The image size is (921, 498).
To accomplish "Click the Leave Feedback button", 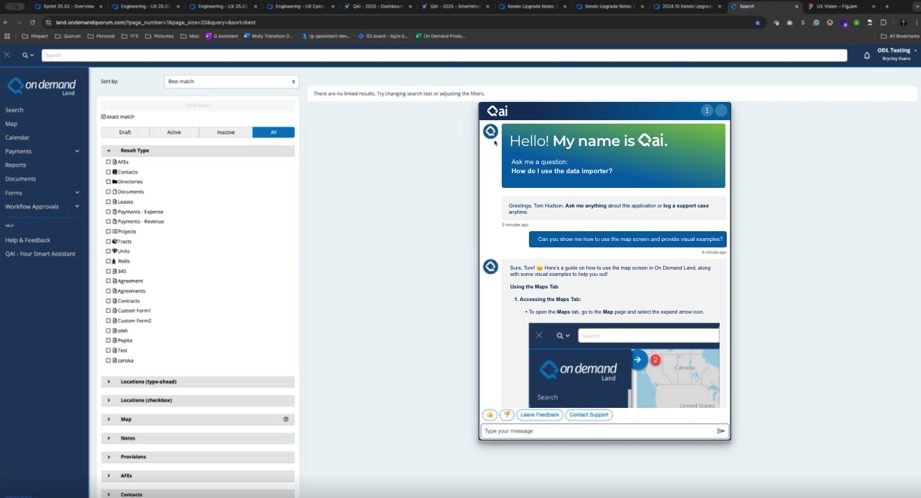I will pos(539,414).
